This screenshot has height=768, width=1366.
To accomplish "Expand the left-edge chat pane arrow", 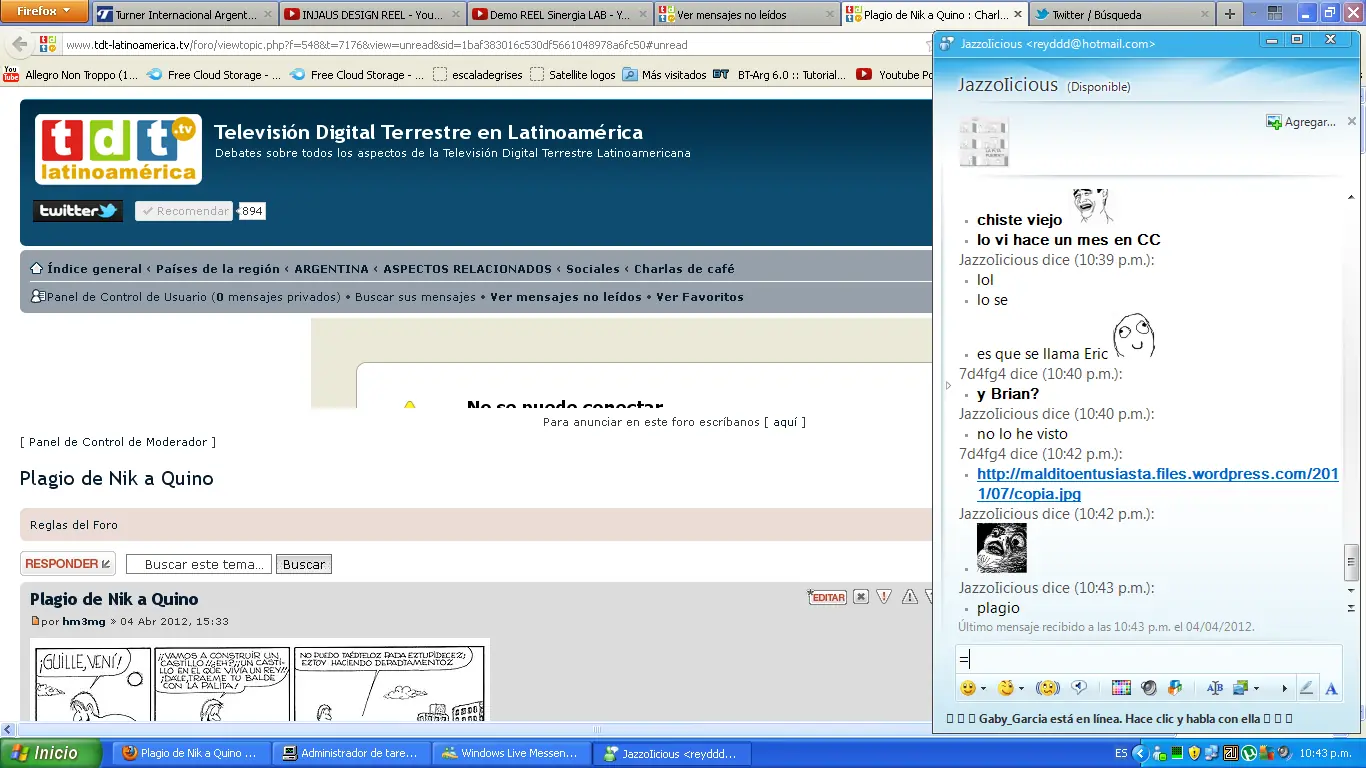I will point(948,385).
